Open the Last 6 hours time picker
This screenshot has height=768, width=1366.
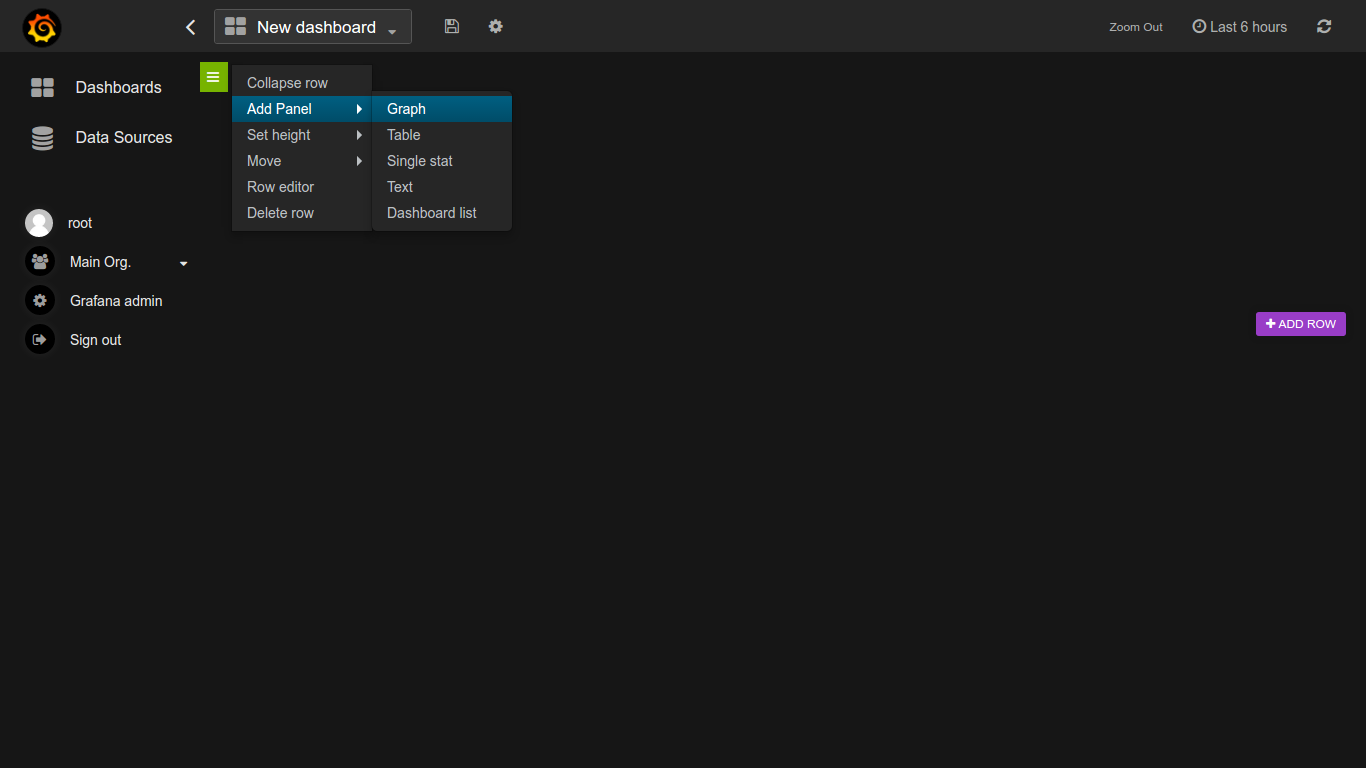[1240, 27]
